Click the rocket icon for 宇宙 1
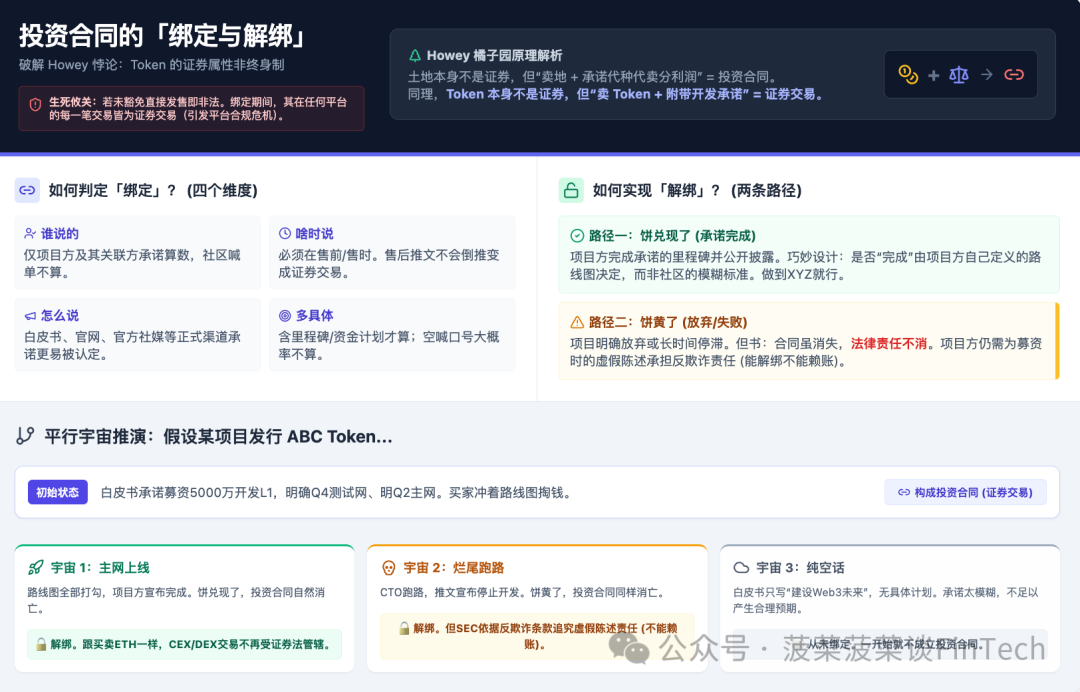This screenshot has width=1080, height=692. click(x=36, y=567)
